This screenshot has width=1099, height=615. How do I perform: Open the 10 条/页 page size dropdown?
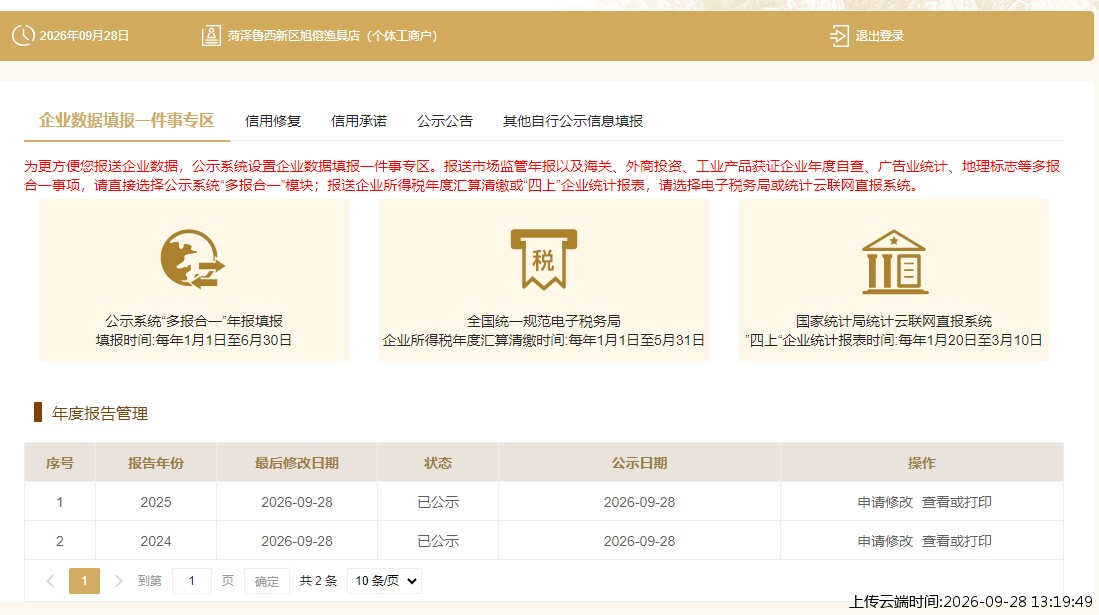point(384,581)
